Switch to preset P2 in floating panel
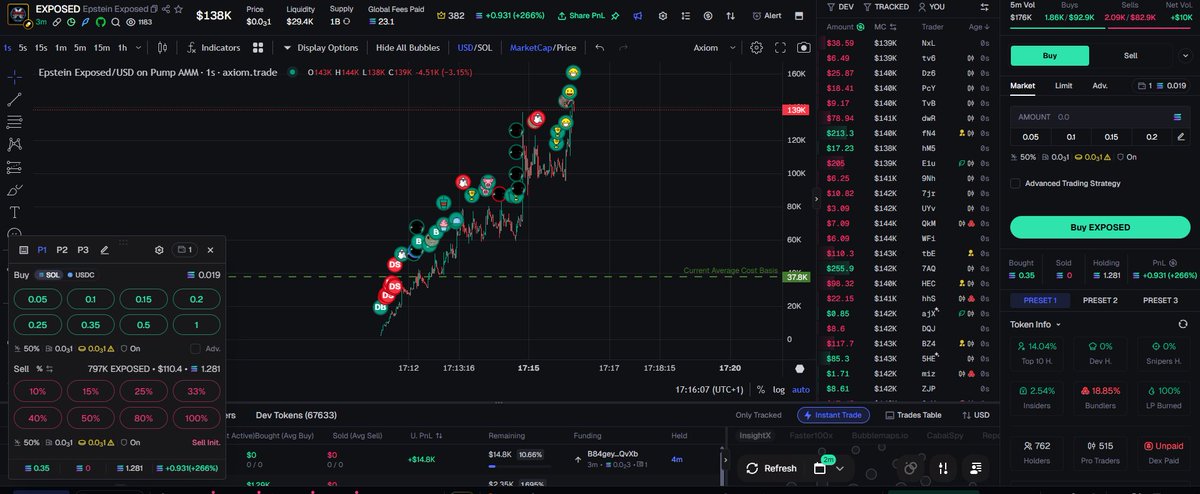This screenshot has width=1200, height=494. [x=62, y=250]
